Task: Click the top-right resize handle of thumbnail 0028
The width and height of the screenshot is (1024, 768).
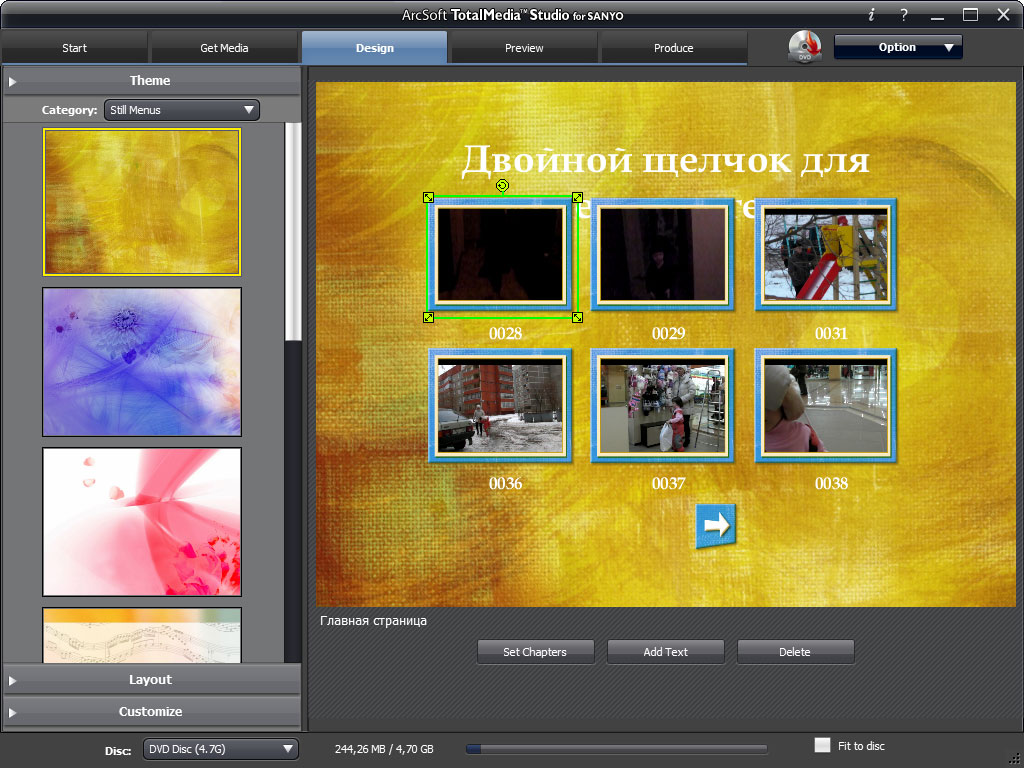Action: 577,198
